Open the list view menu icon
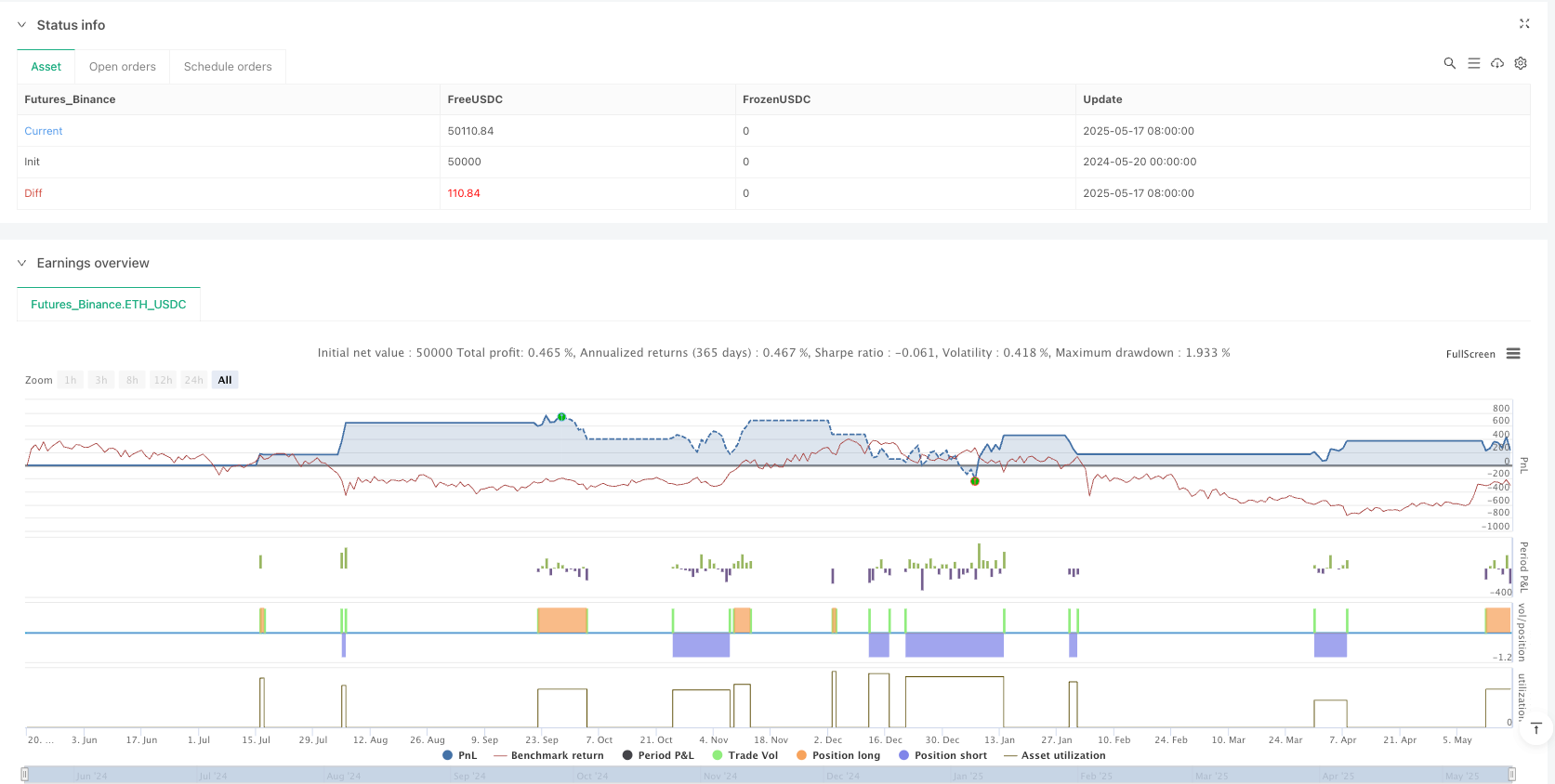 pyautogui.click(x=1473, y=63)
